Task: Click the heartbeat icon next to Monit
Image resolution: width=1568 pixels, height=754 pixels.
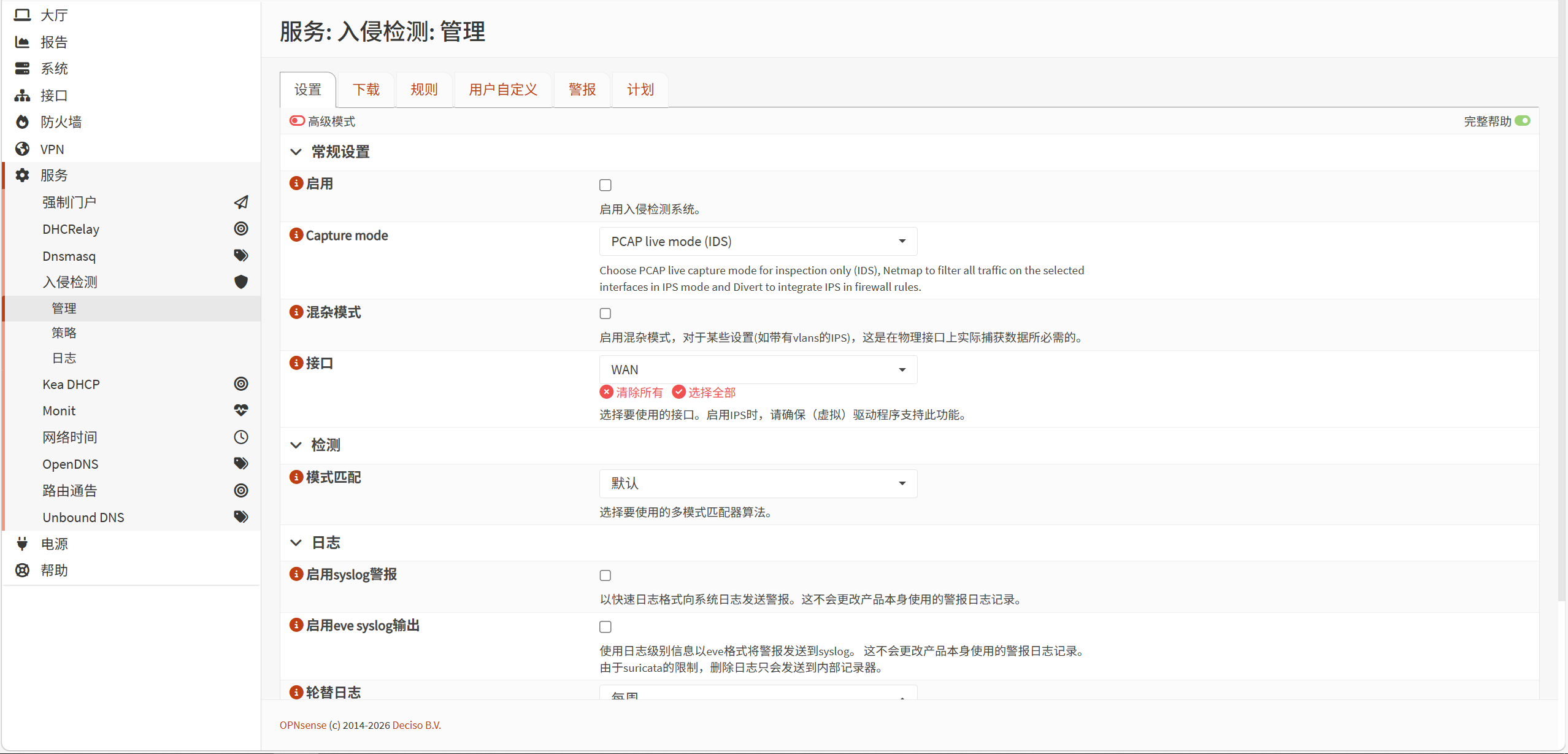Action: [x=241, y=410]
